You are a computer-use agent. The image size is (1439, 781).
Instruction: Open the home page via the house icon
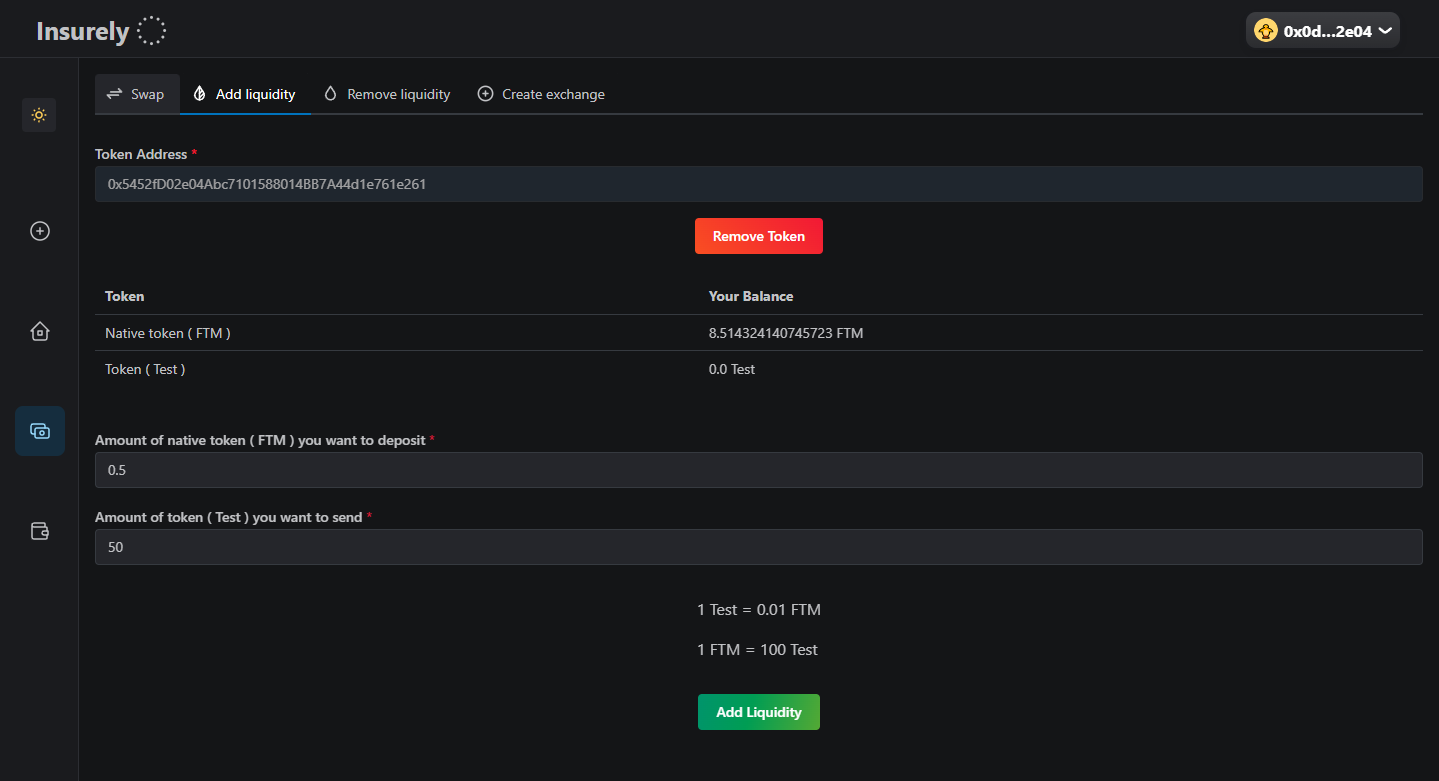tap(39, 330)
